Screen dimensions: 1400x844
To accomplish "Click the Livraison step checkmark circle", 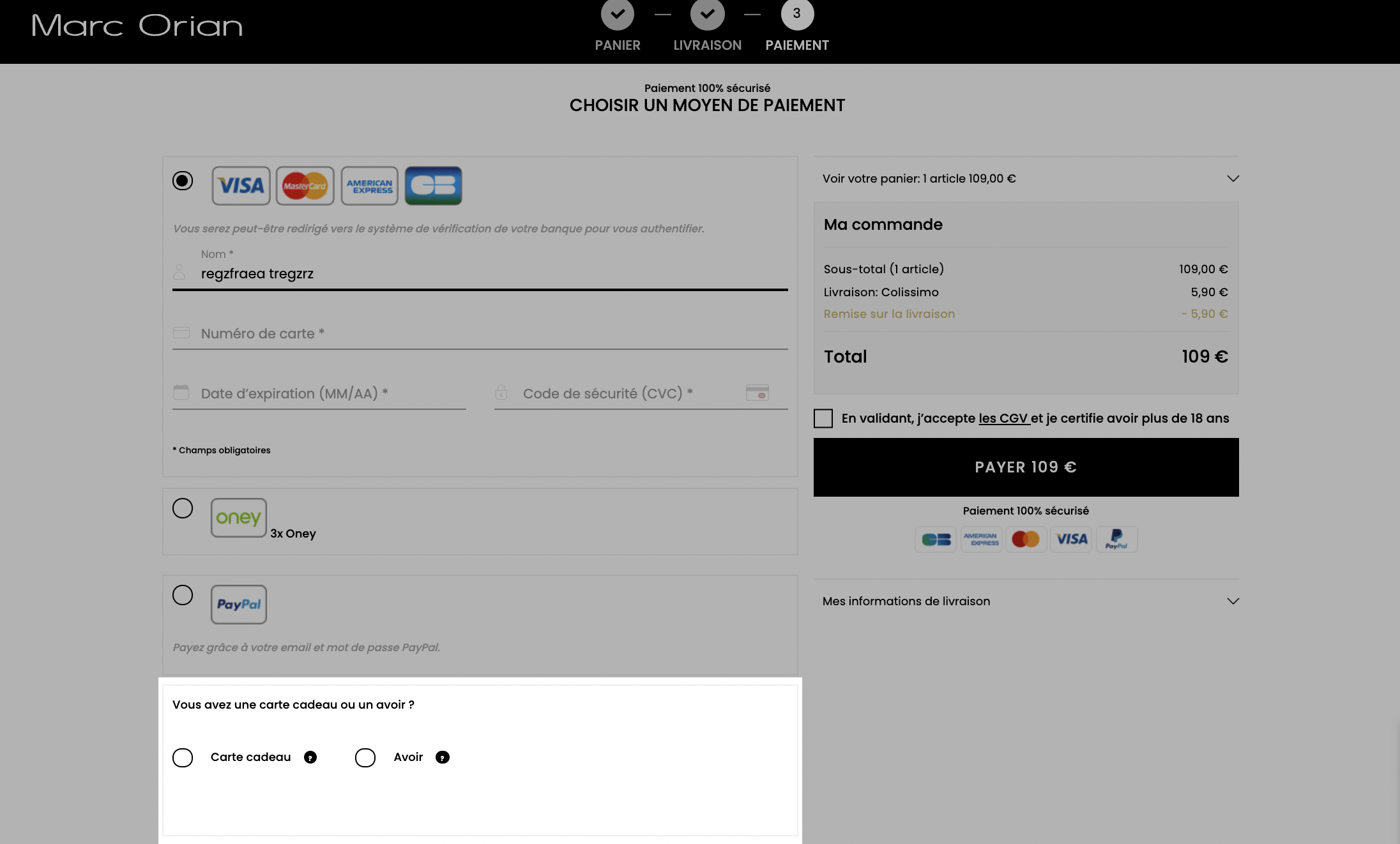I will pyautogui.click(x=708, y=14).
